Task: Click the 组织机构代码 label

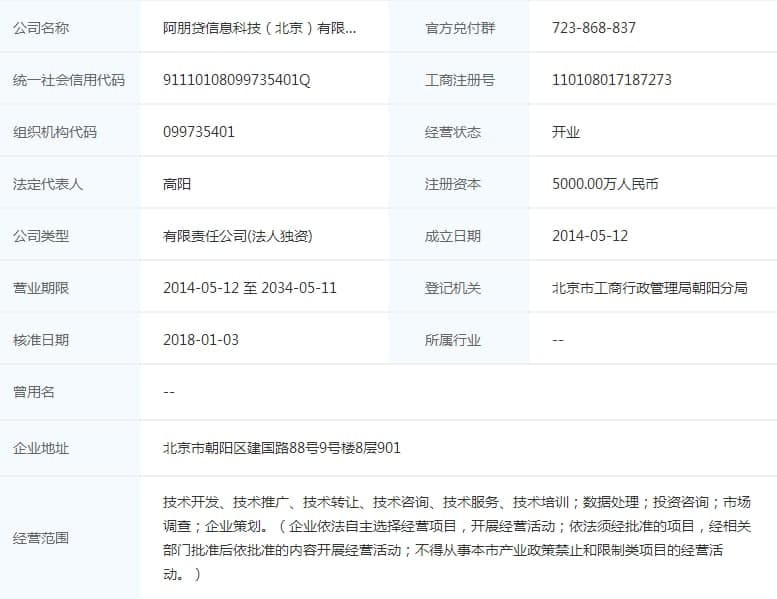Action: (55, 132)
